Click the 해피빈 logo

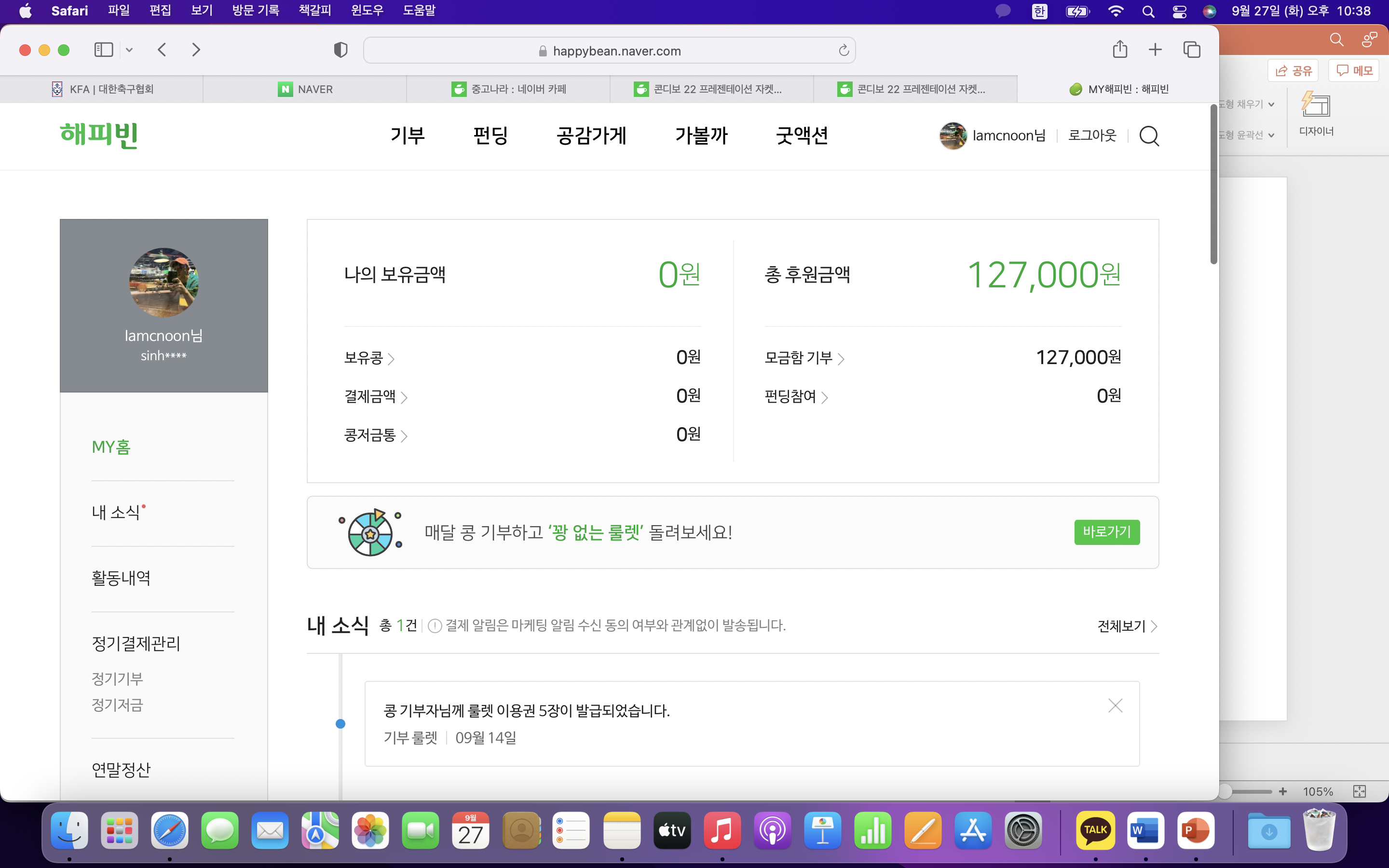(x=99, y=135)
